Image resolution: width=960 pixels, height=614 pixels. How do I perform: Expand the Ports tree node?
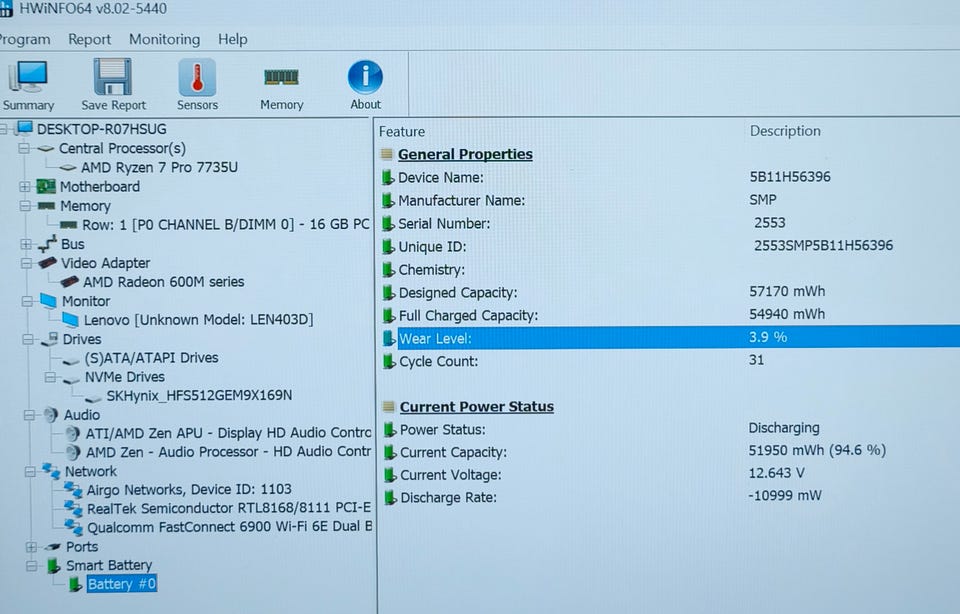coord(31,547)
